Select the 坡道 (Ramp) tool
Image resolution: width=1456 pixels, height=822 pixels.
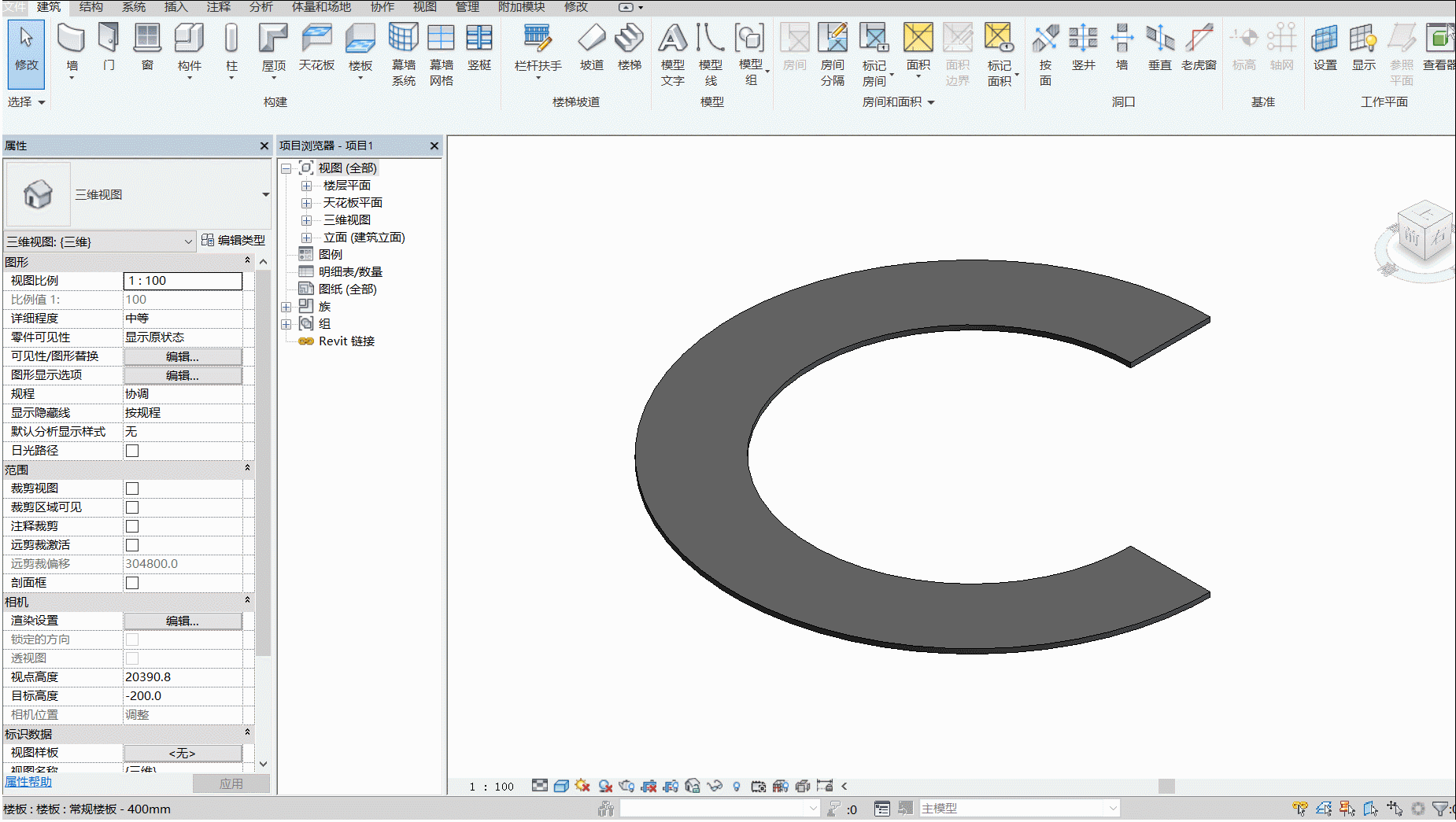point(592,47)
